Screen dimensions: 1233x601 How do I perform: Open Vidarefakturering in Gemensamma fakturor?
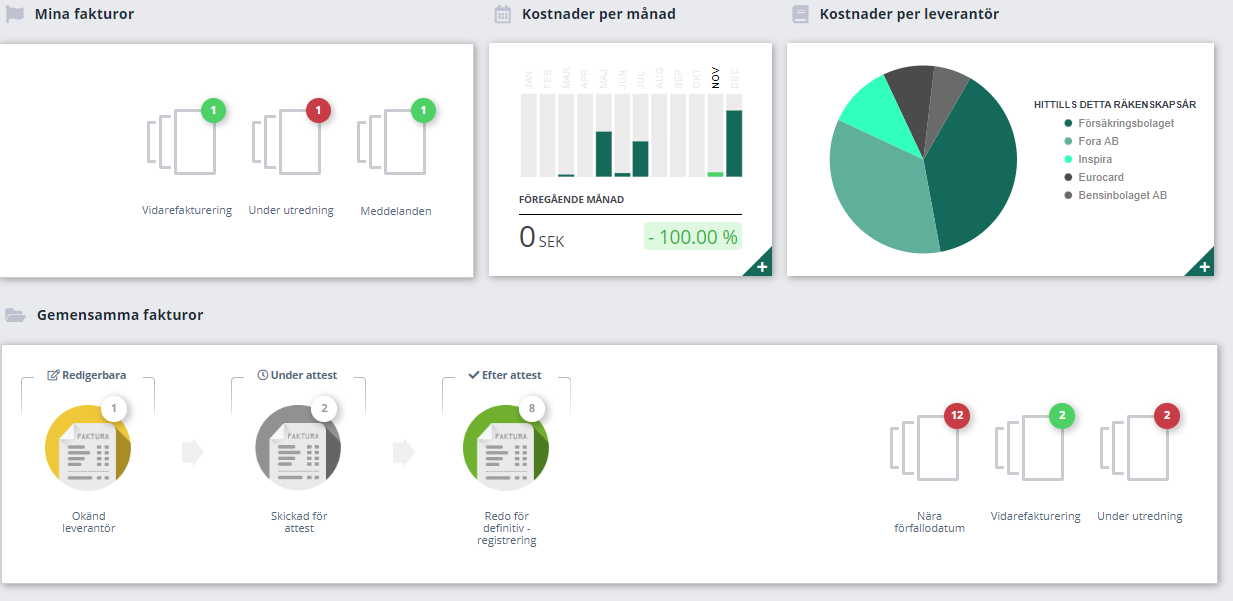click(x=1034, y=445)
